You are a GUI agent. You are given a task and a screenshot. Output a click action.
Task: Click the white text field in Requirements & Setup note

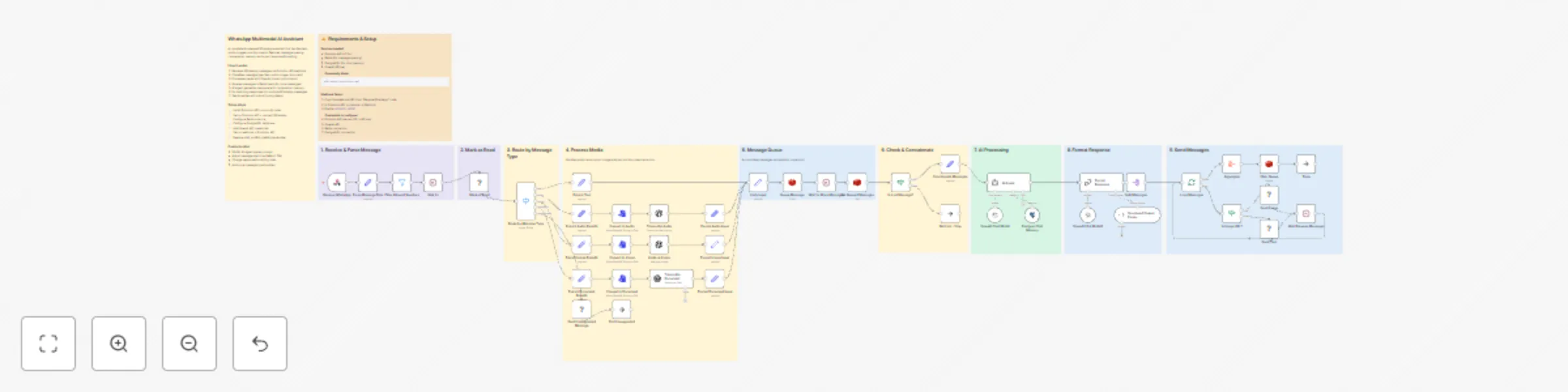pos(385,82)
